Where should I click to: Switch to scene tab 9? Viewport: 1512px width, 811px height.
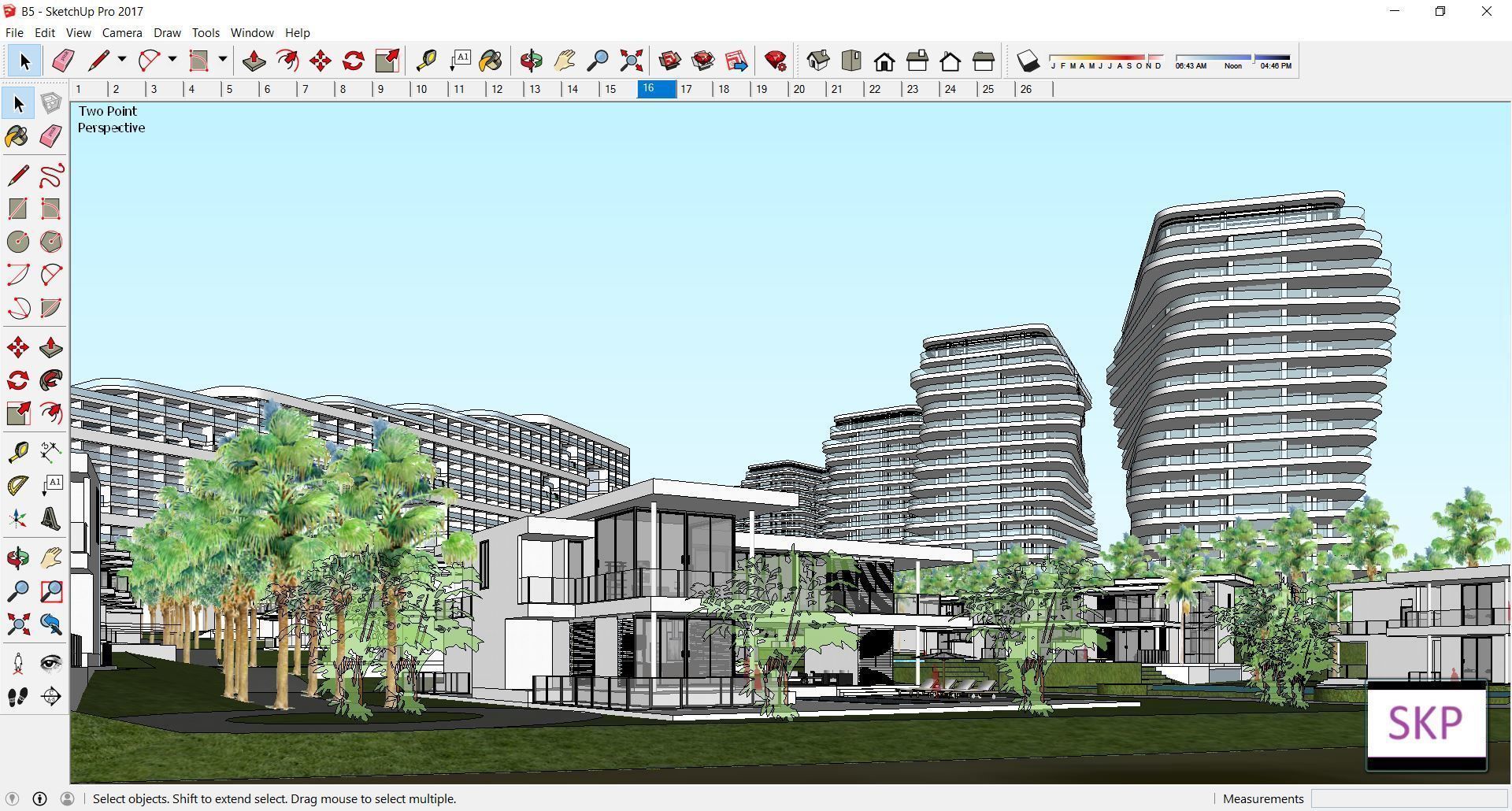391,89
